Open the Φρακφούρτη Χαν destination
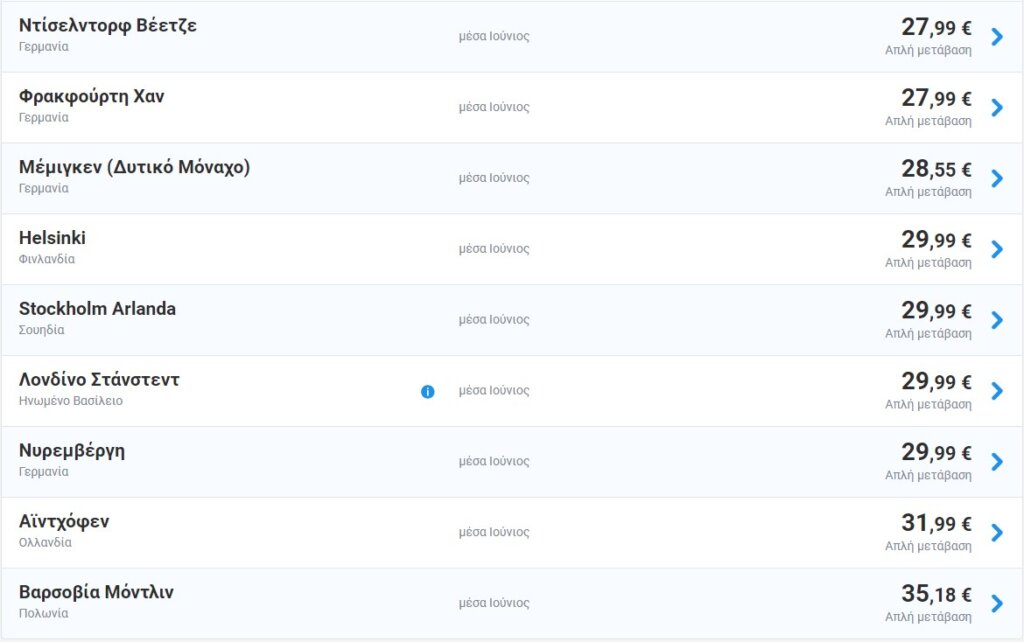The image size is (1024, 642). coord(92,97)
